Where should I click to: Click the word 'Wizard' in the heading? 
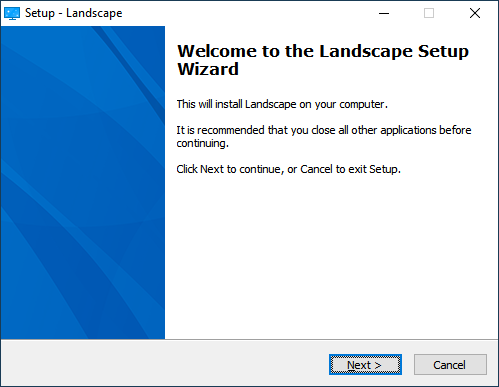pyautogui.click(x=208, y=69)
